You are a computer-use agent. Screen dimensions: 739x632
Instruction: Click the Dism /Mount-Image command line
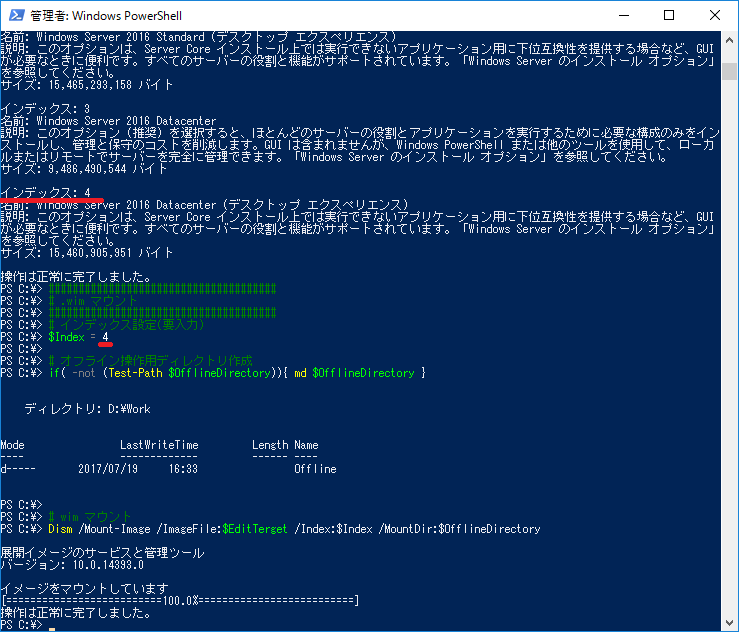pos(294,529)
